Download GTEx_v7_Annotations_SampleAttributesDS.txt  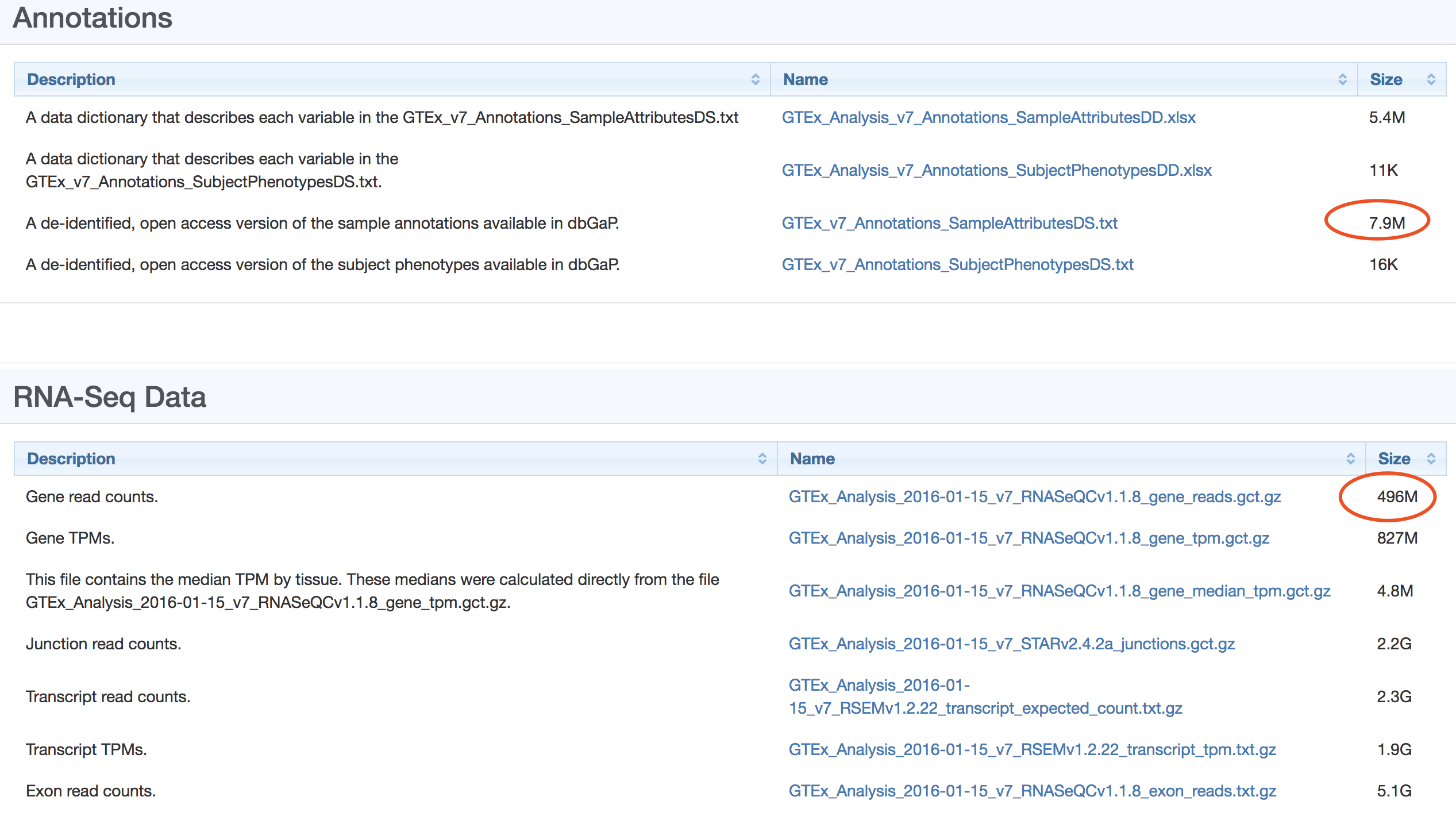(x=949, y=223)
